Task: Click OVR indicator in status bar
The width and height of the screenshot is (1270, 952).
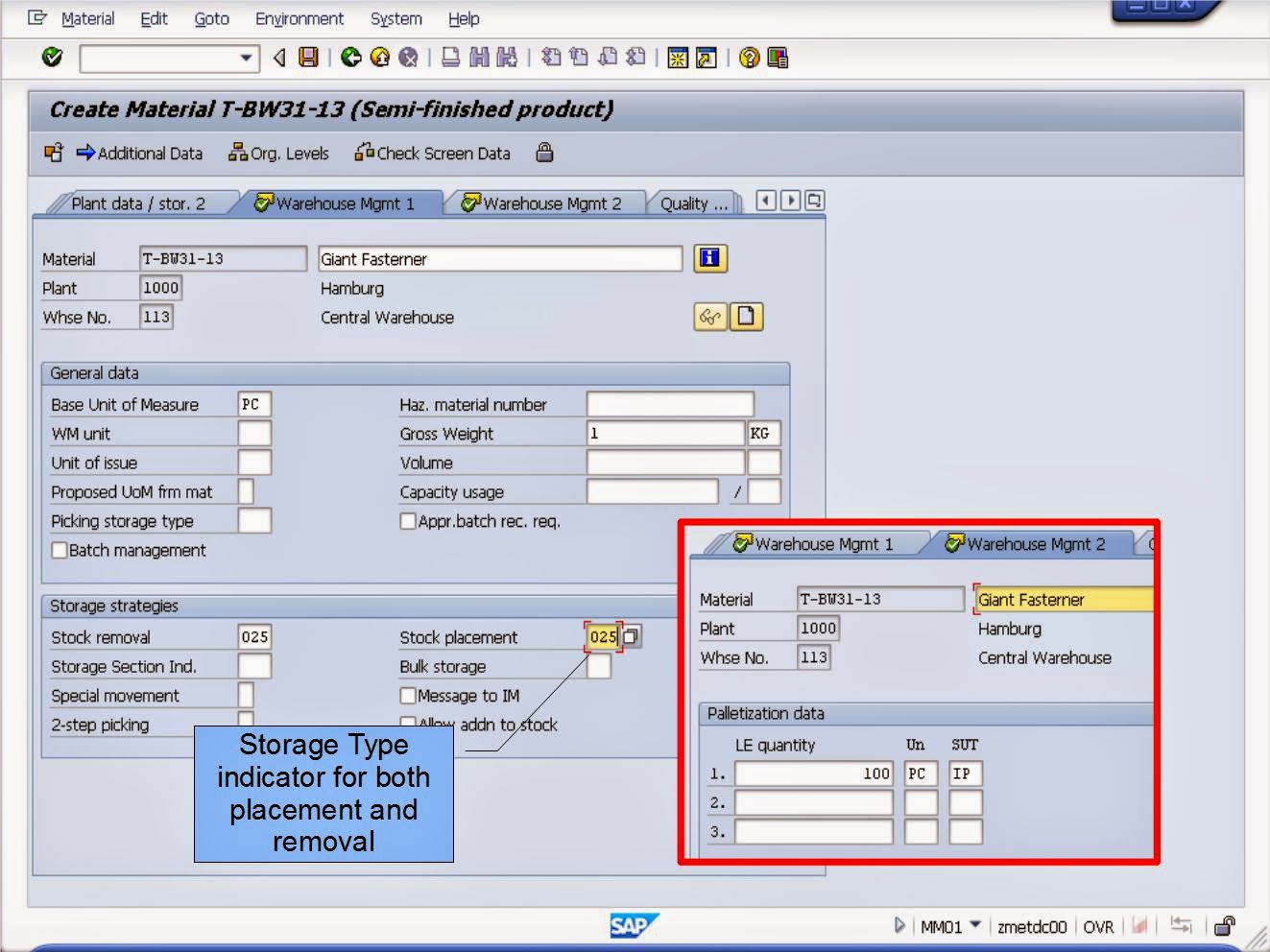Action: (x=1098, y=926)
